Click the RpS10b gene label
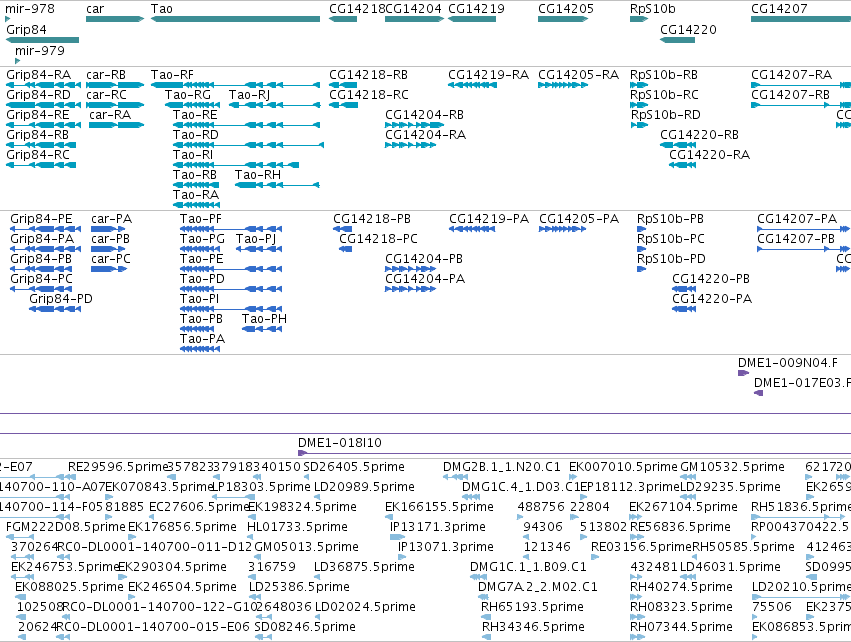Viewport: 851px width, 642px height. [653, 9]
